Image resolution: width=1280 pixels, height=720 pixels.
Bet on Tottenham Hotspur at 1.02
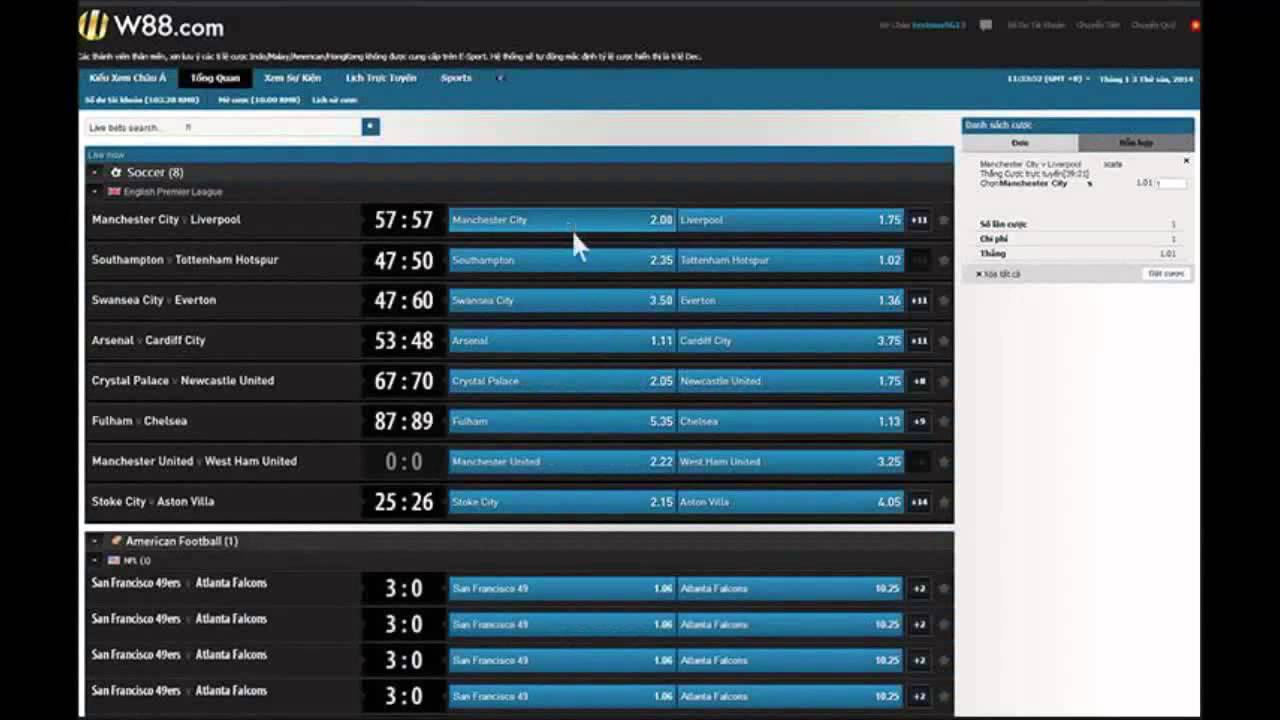[790, 260]
